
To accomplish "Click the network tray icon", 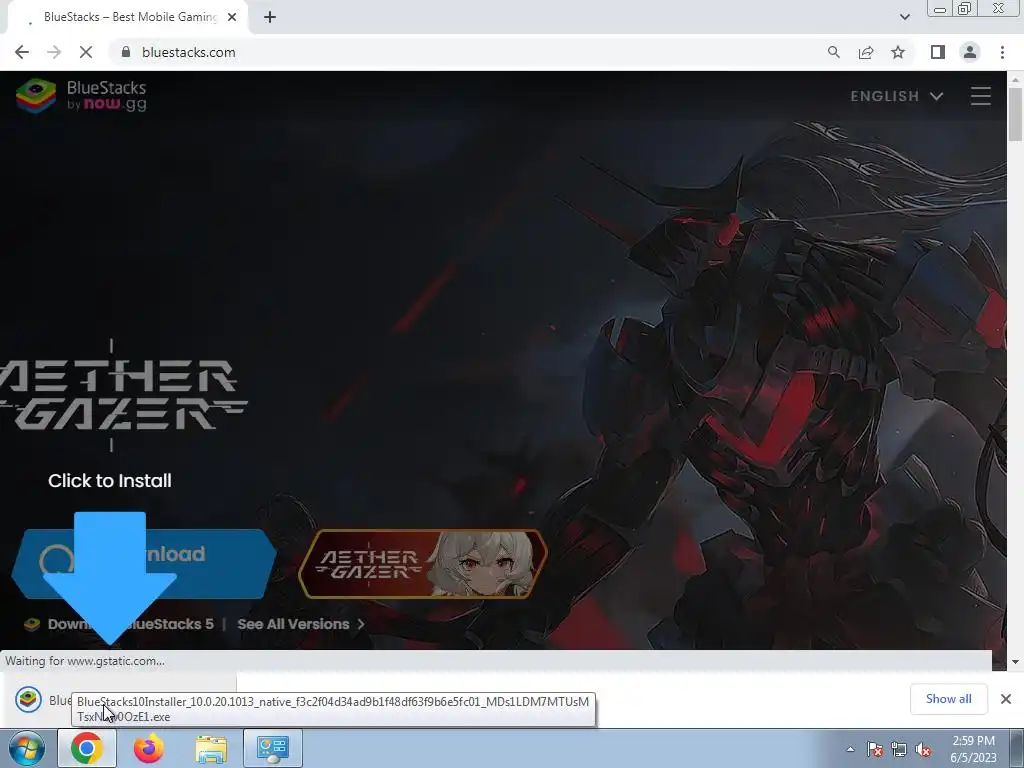I will pos(899,749).
